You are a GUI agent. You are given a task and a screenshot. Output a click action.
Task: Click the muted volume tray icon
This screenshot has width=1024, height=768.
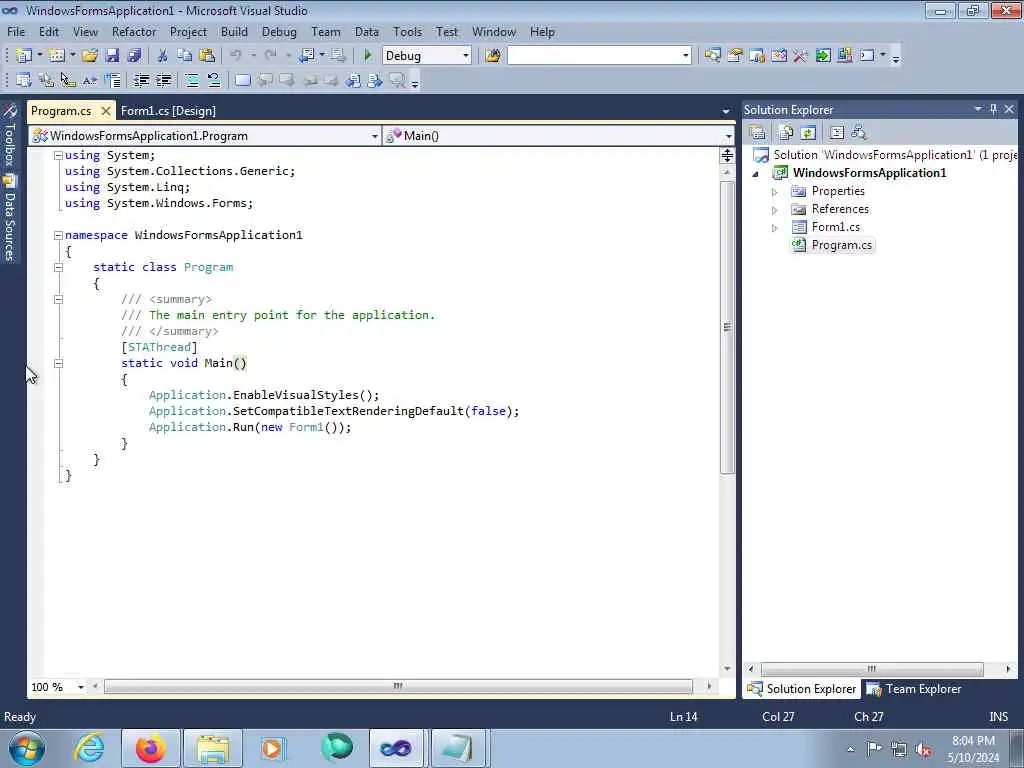(923, 749)
